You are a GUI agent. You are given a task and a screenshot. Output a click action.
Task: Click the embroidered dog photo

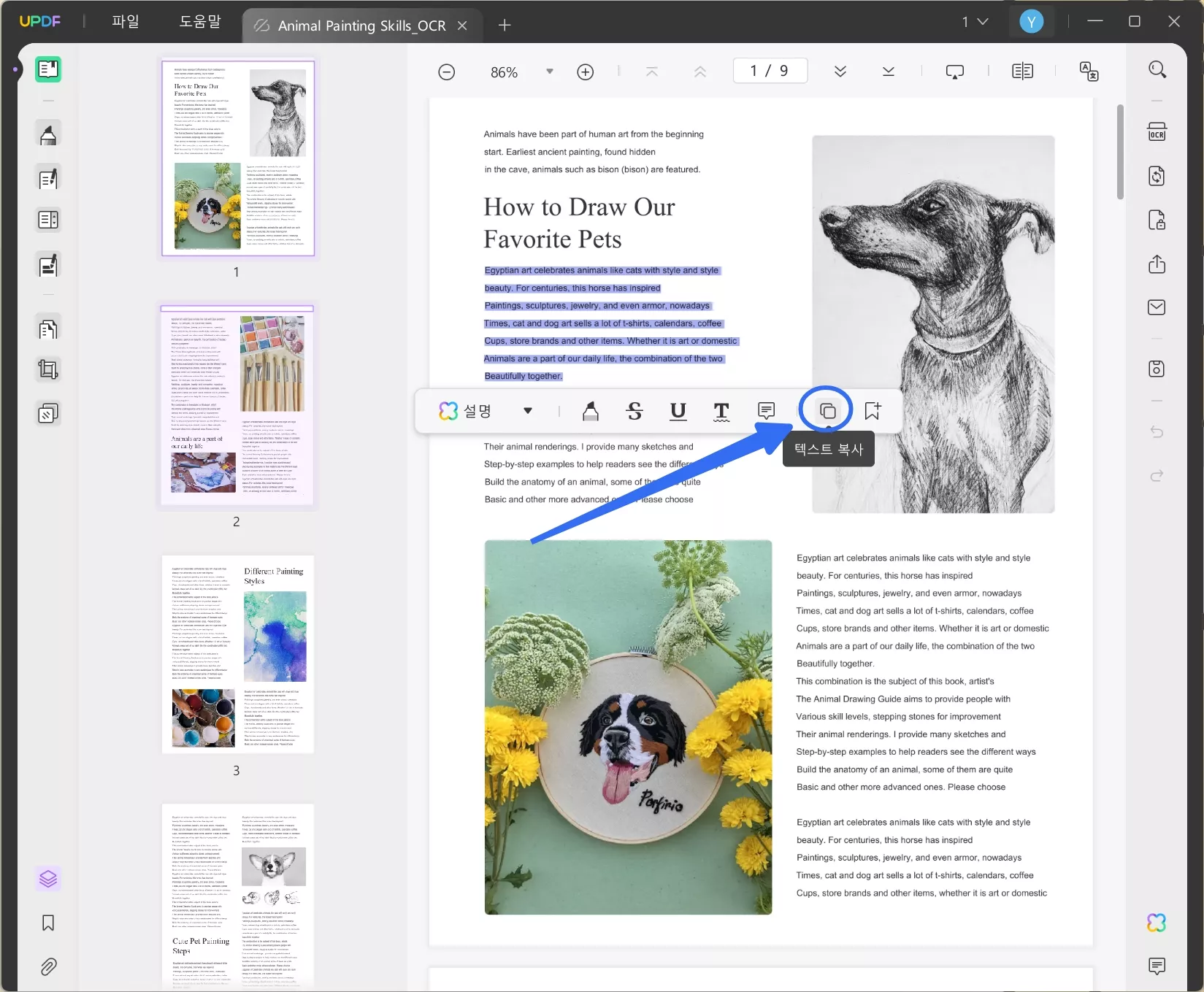[628, 727]
